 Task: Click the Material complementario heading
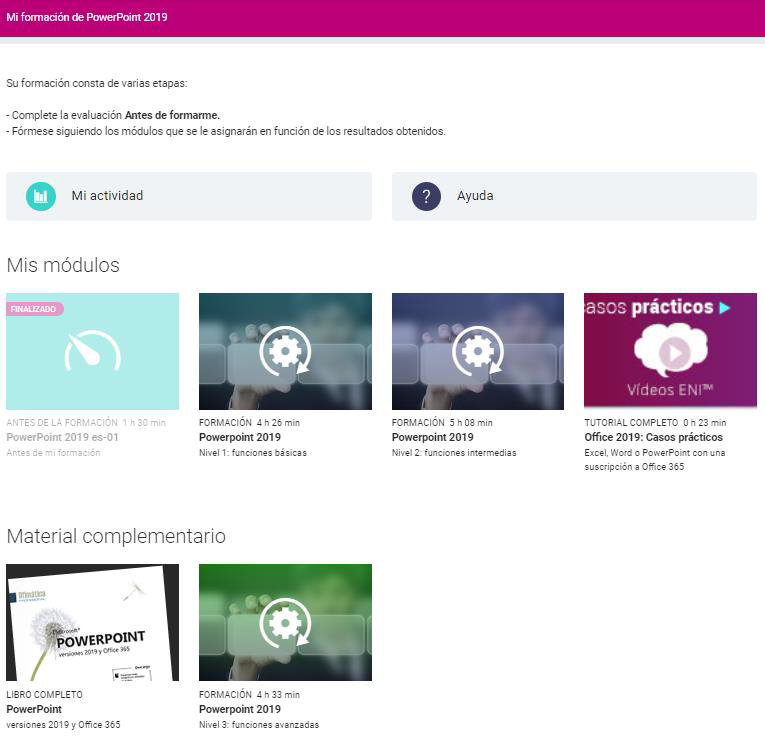116,536
